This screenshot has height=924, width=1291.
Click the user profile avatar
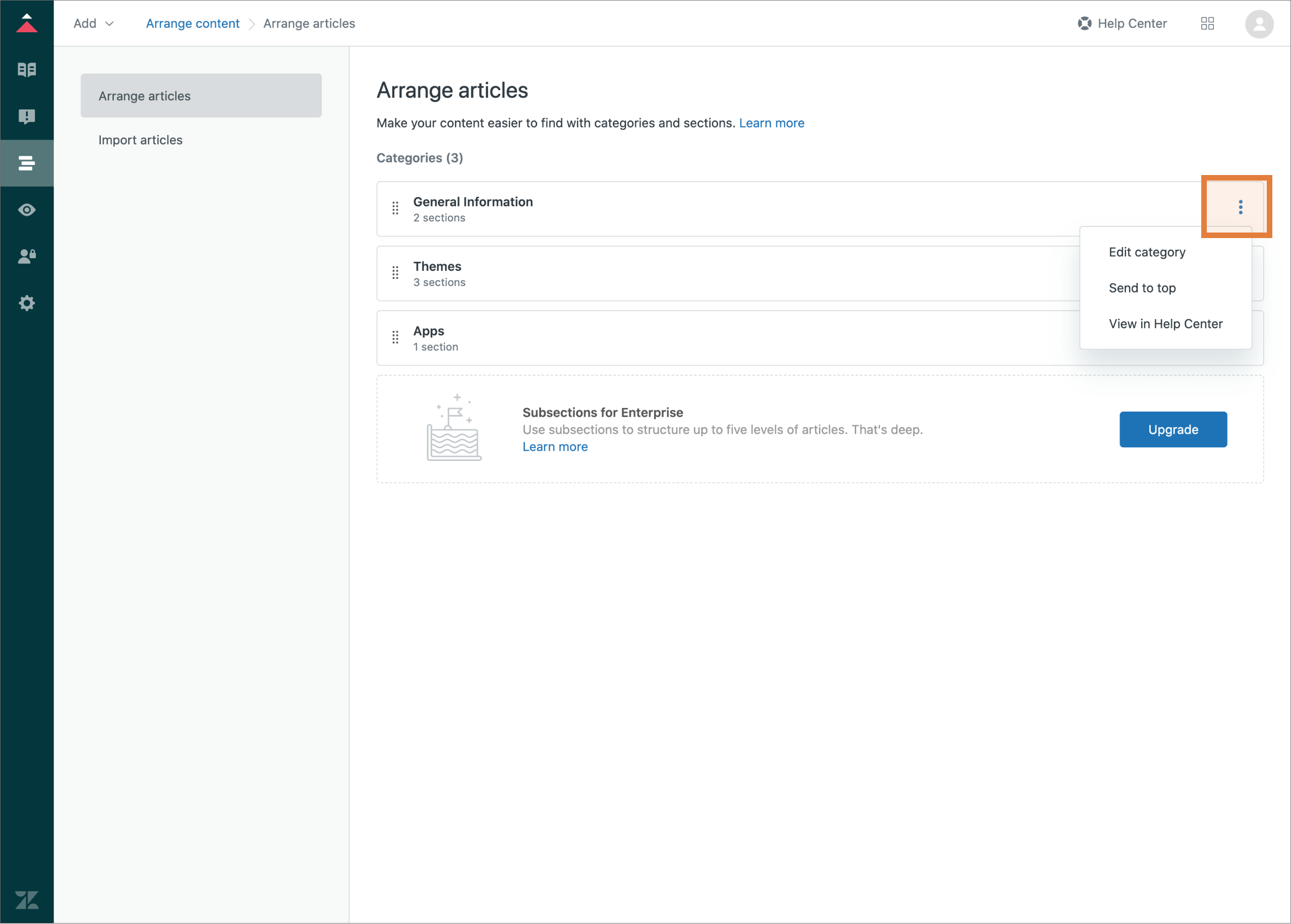[1259, 24]
